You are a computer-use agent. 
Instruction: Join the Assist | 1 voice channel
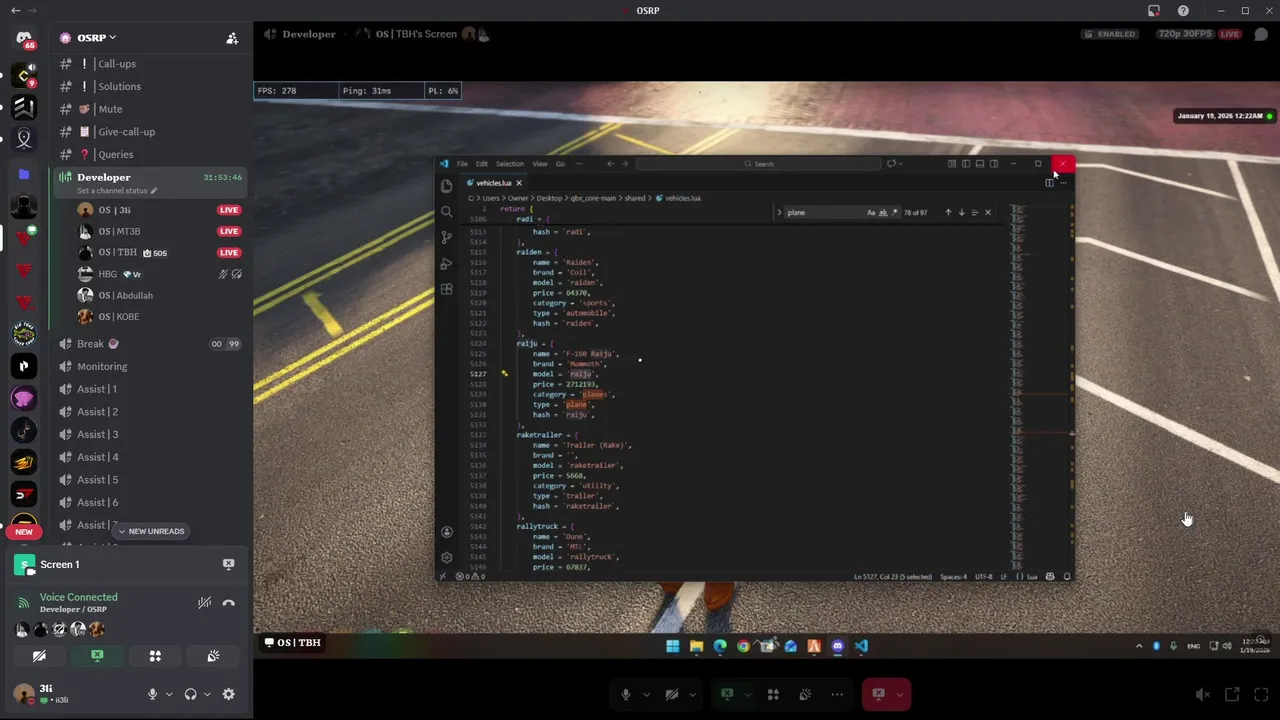pos(150,389)
